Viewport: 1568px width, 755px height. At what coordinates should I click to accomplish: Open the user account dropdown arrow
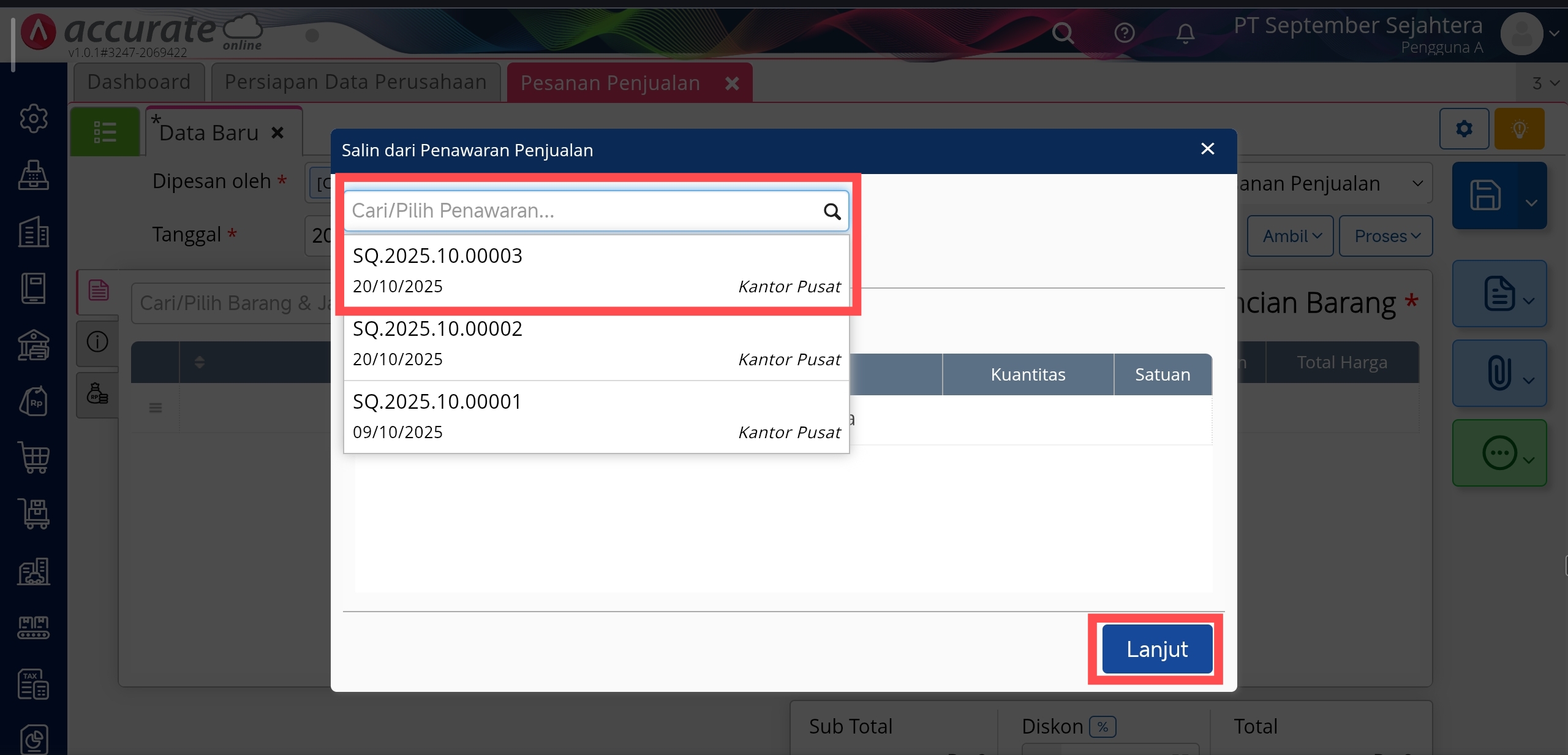[x=1554, y=34]
